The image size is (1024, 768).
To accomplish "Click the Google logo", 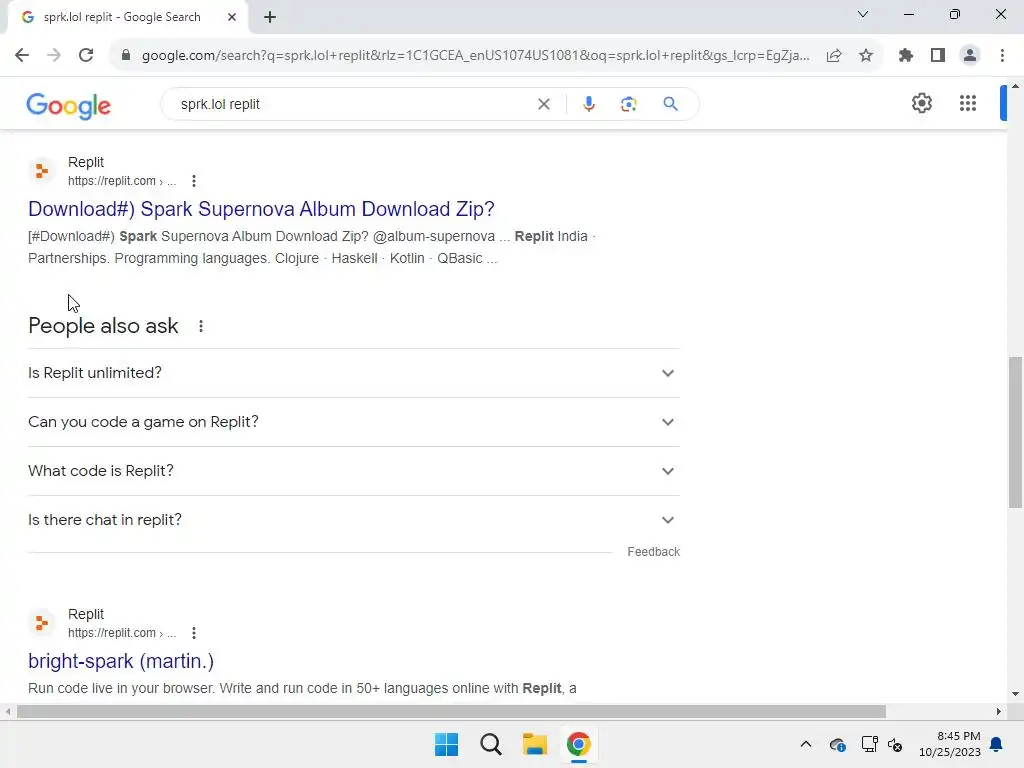I will point(69,105).
